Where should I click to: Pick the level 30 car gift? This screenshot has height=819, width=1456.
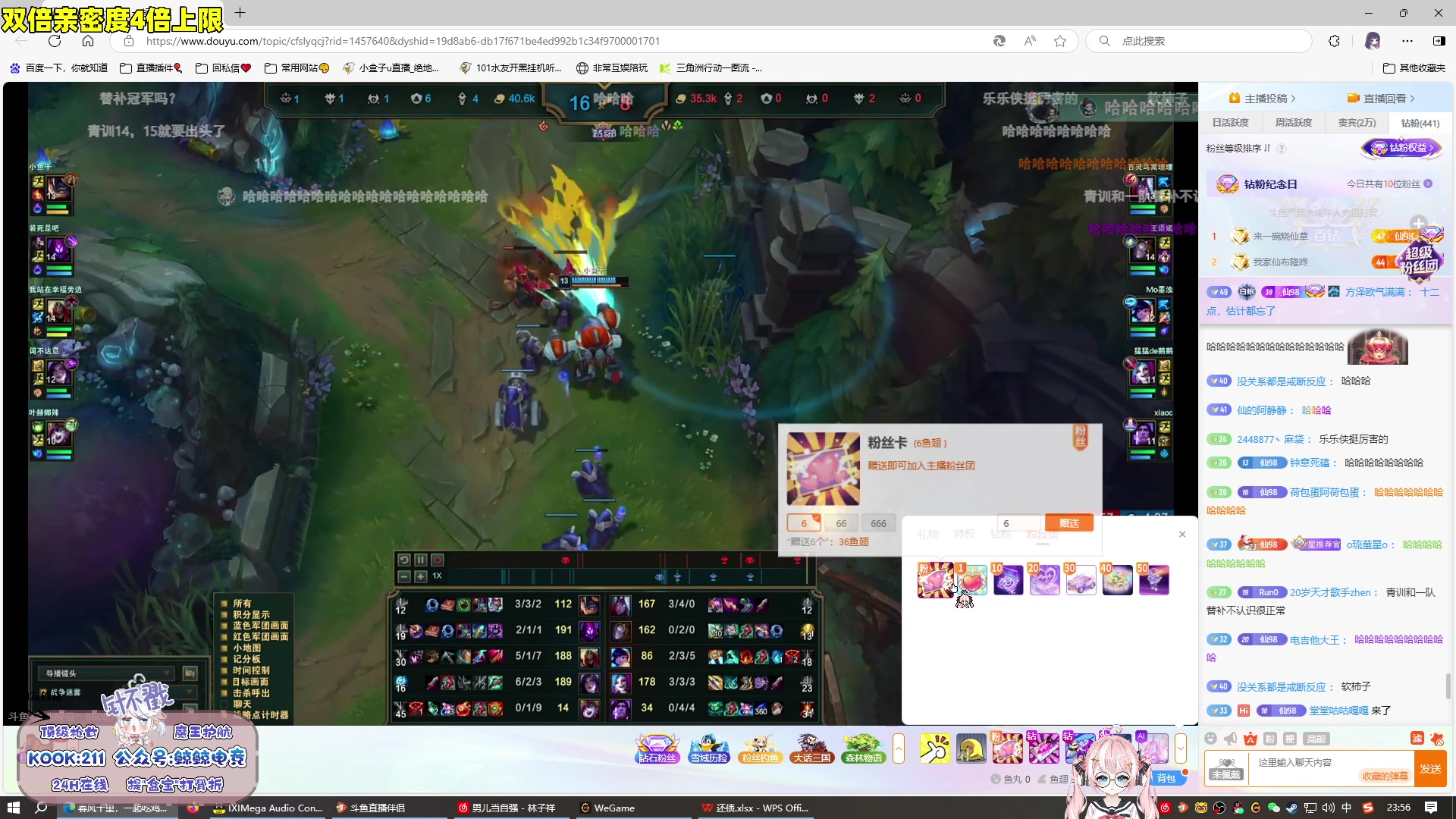pyautogui.click(x=1081, y=580)
